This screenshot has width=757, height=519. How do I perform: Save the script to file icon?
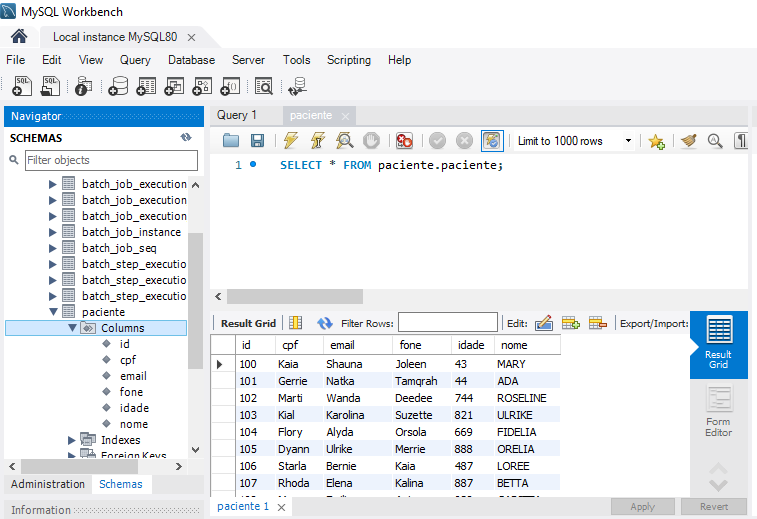click(257, 140)
